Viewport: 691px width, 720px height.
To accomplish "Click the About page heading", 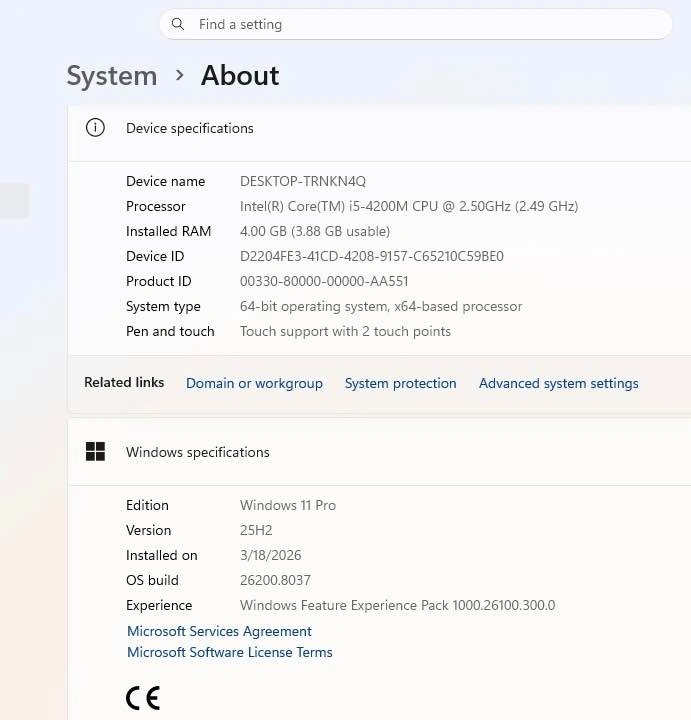I will tap(240, 75).
